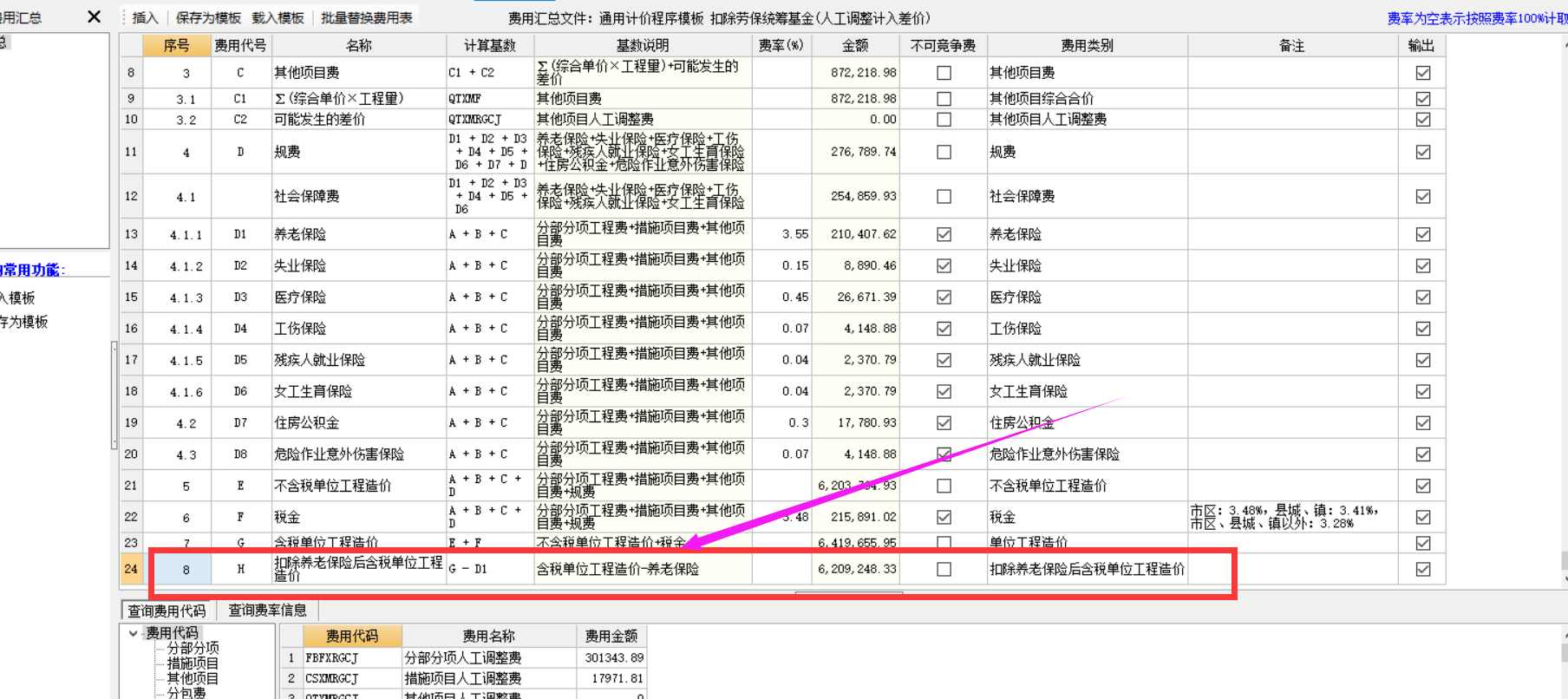This screenshot has height=699, width=1568.
Task: Select fee code FBFXRGCJ in lower table
Action: pyautogui.click(x=351, y=658)
